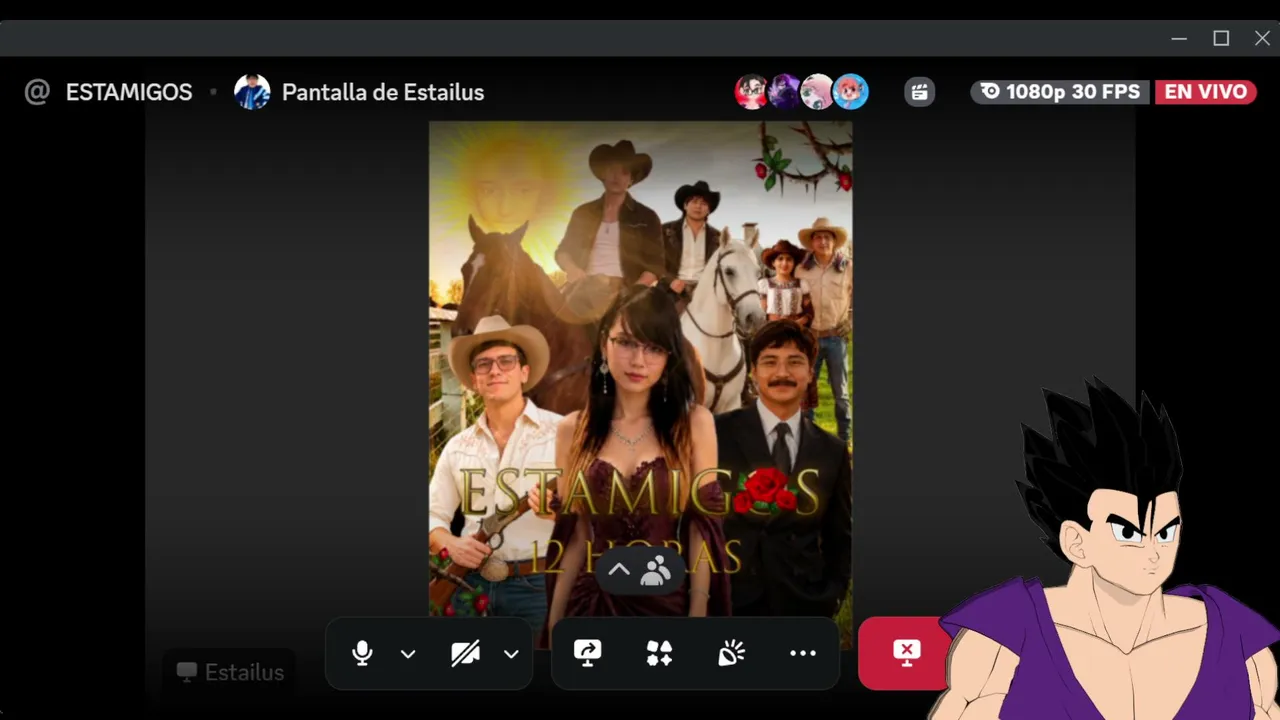Click the Estailus stream name label
Image resolution: width=1280 pixels, height=720 pixels.
(231, 672)
